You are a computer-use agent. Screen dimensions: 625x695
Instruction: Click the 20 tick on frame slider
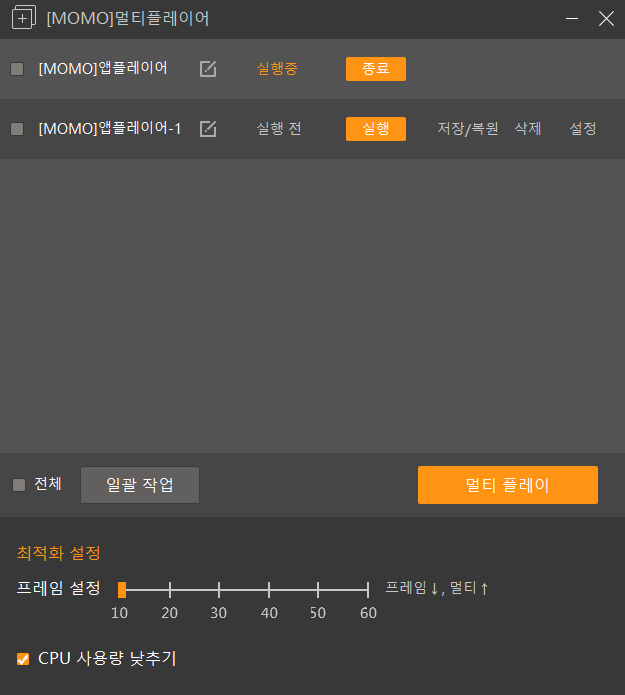(x=170, y=590)
